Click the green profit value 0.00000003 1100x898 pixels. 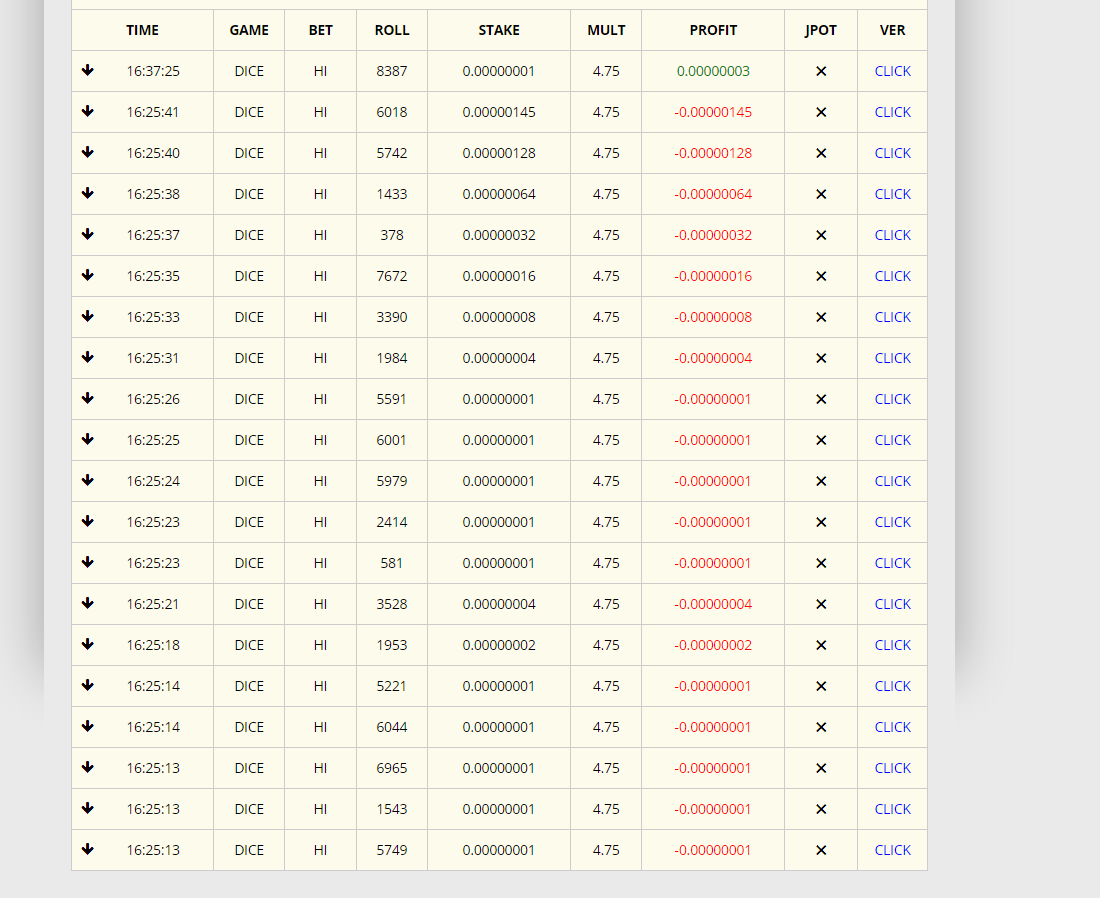pyautogui.click(x=713, y=71)
